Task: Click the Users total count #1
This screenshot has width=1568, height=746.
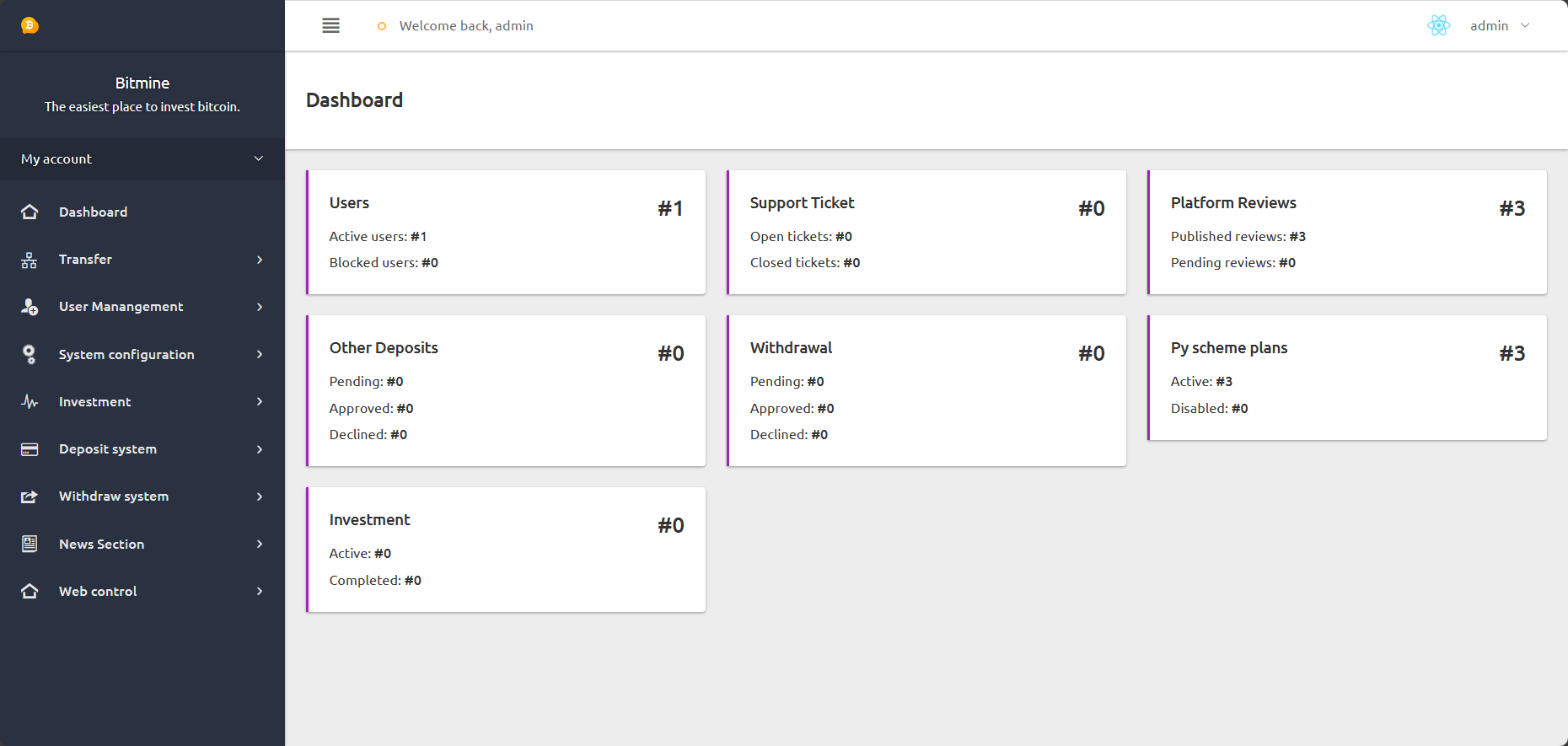Action: pyautogui.click(x=670, y=208)
